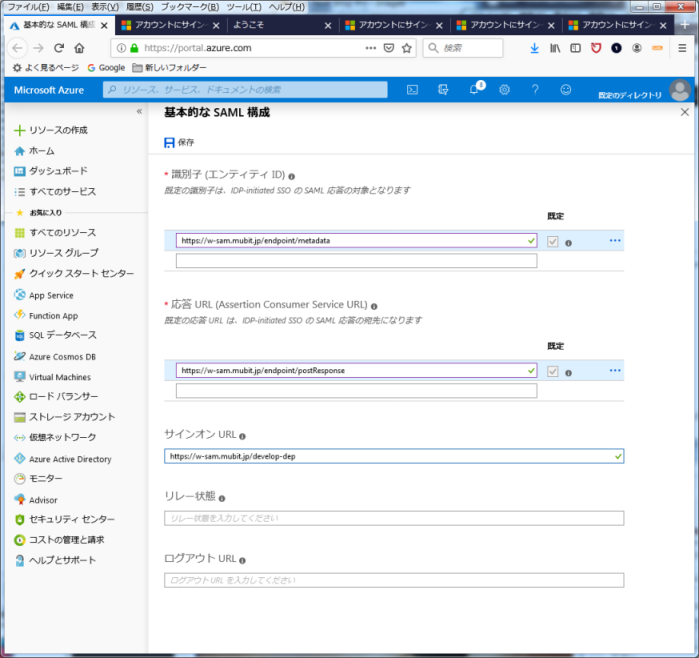This screenshot has height=658, width=699.
Task: Open App Service in sidebar
Action: coord(44,295)
